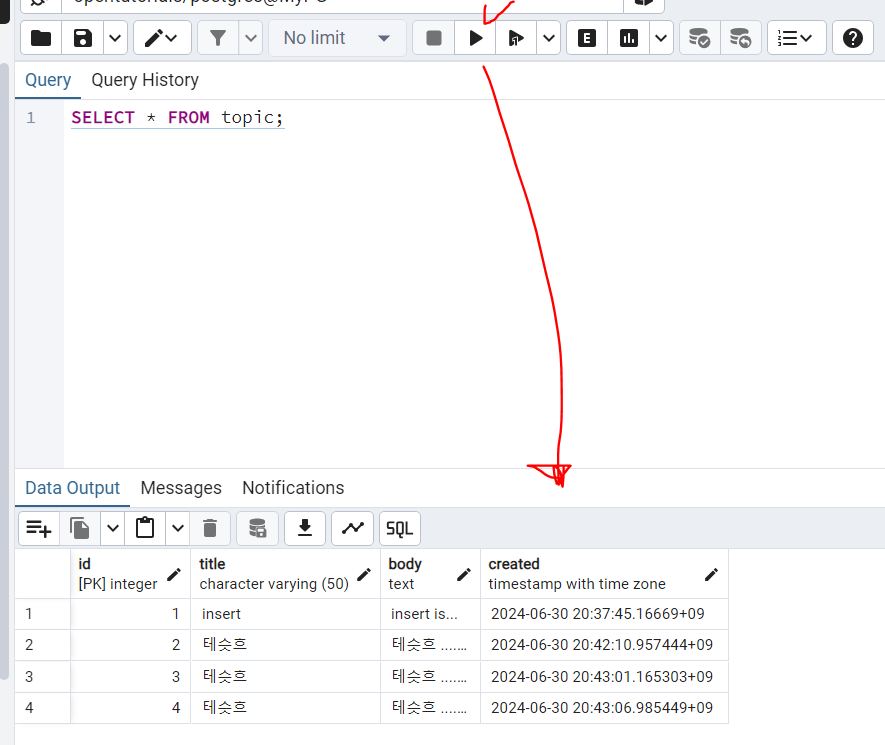Expand the paste options dropdown
Image resolution: width=885 pixels, height=745 pixels.
[x=178, y=529]
